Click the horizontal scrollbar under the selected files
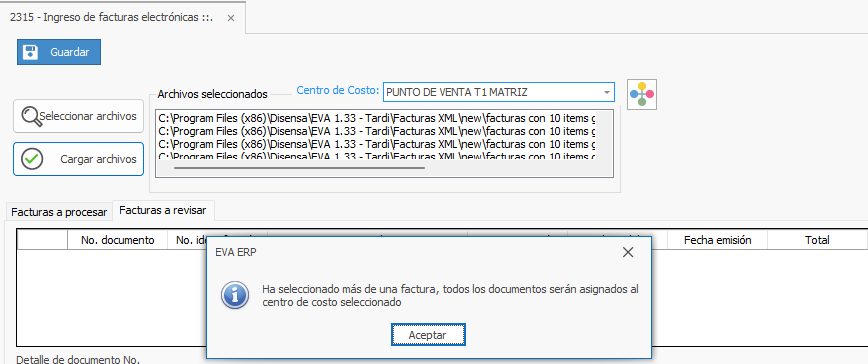The image size is (868, 364). pos(299,167)
